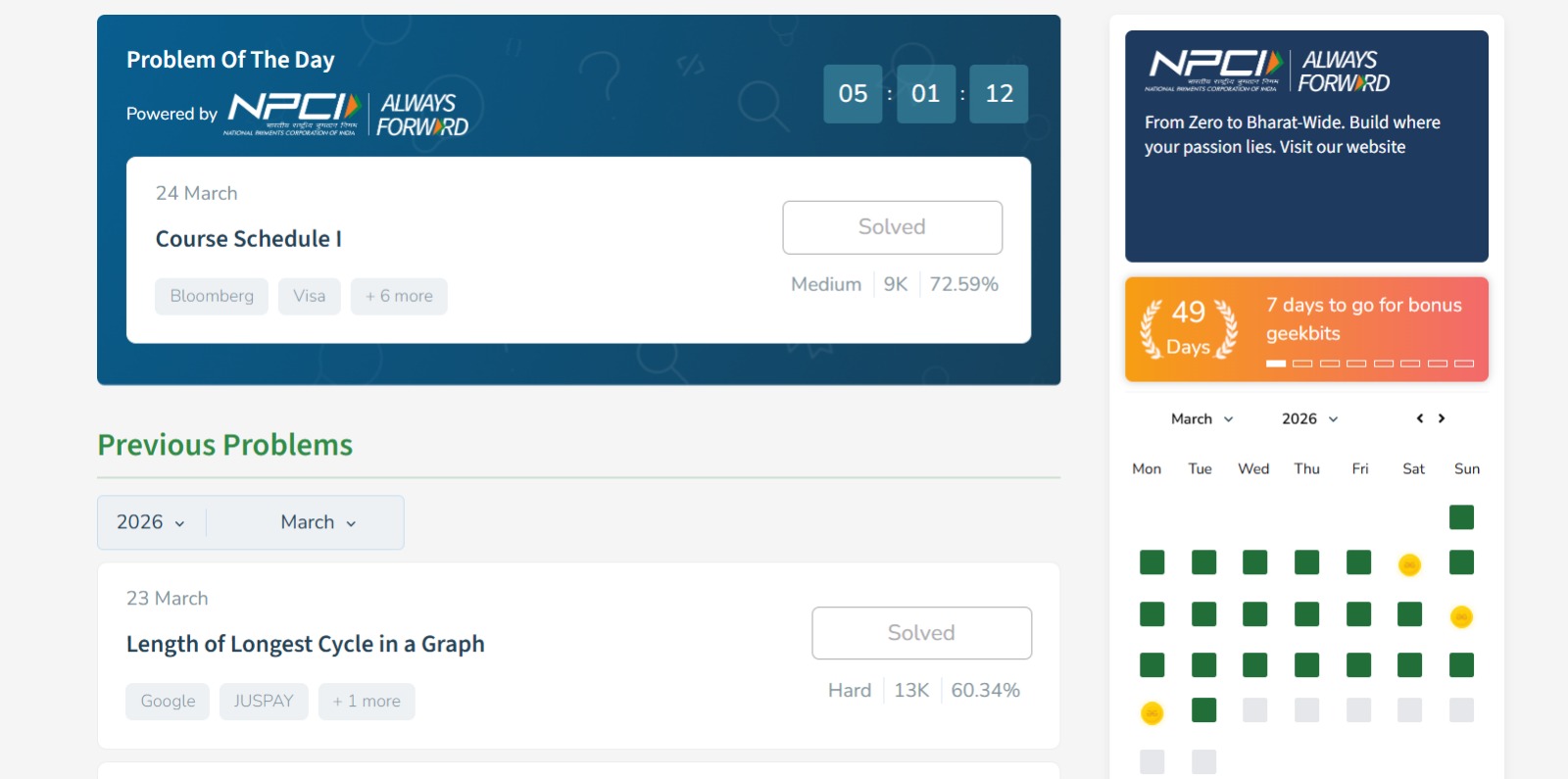The height and width of the screenshot is (779, 1568).
Task: Select the Bloomberg company tag
Action: tap(212, 296)
